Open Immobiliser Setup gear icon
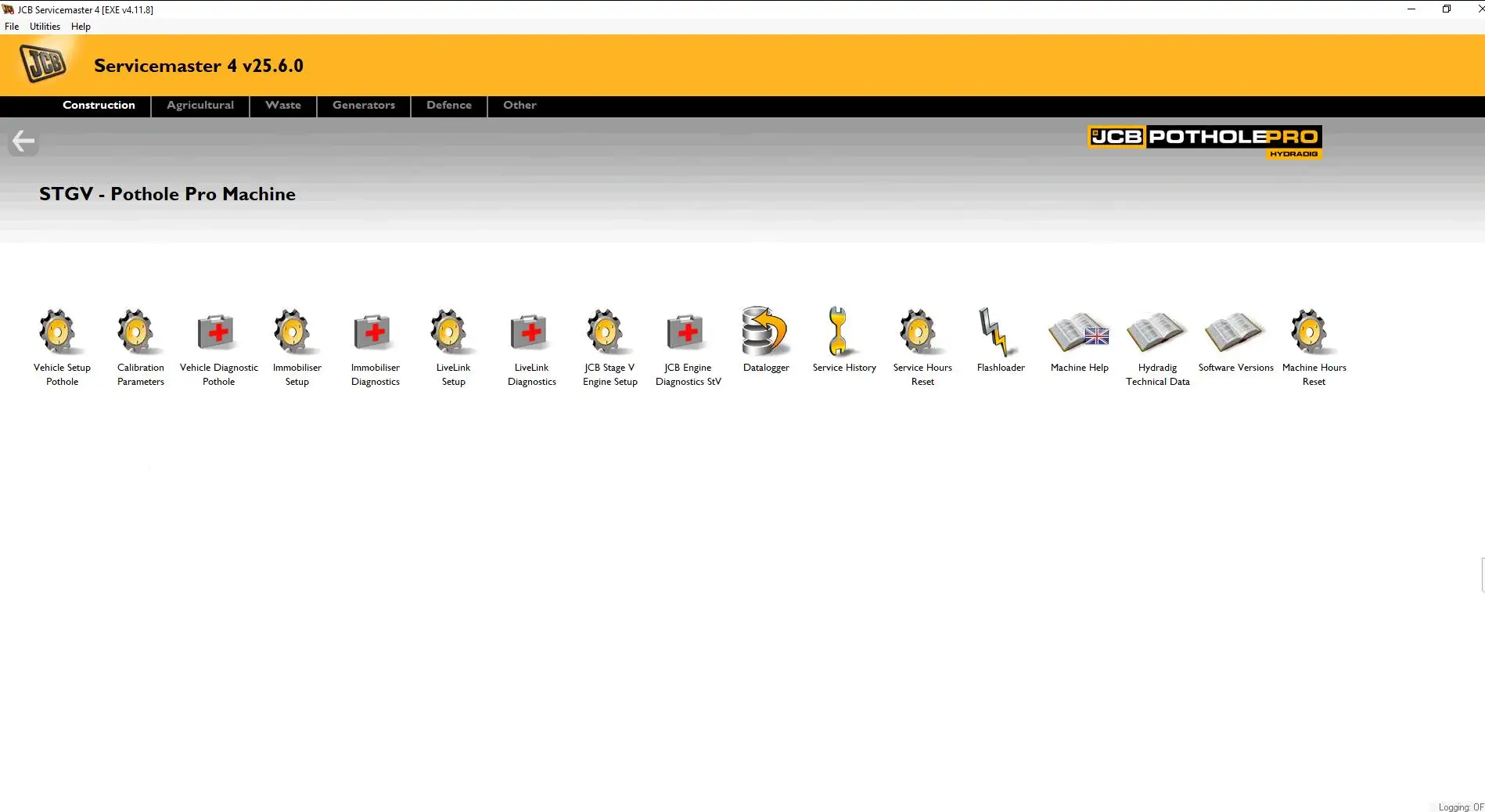1485x812 pixels. [293, 332]
